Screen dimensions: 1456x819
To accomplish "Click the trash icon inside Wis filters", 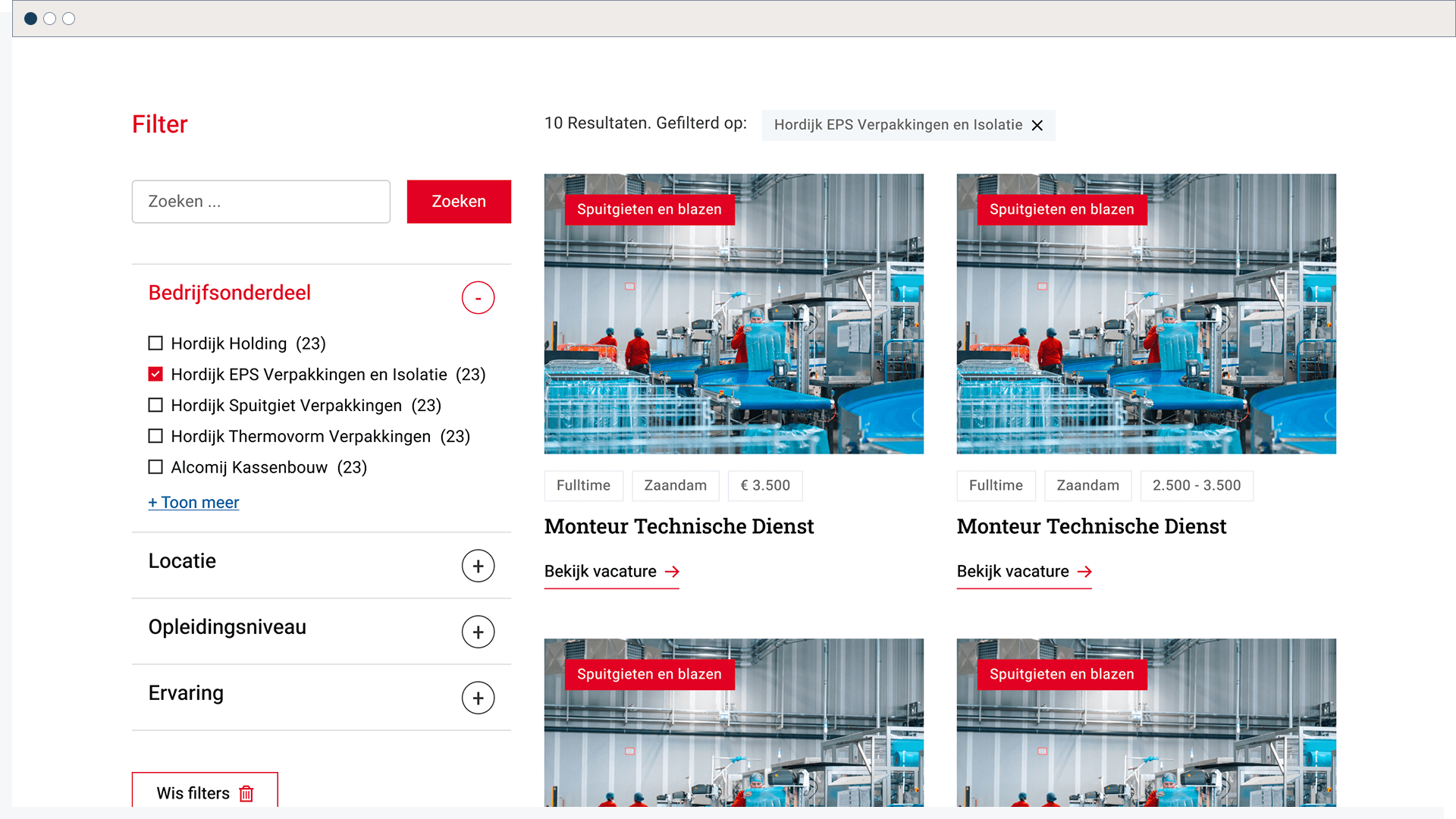I will pyautogui.click(x=246, y=793).
